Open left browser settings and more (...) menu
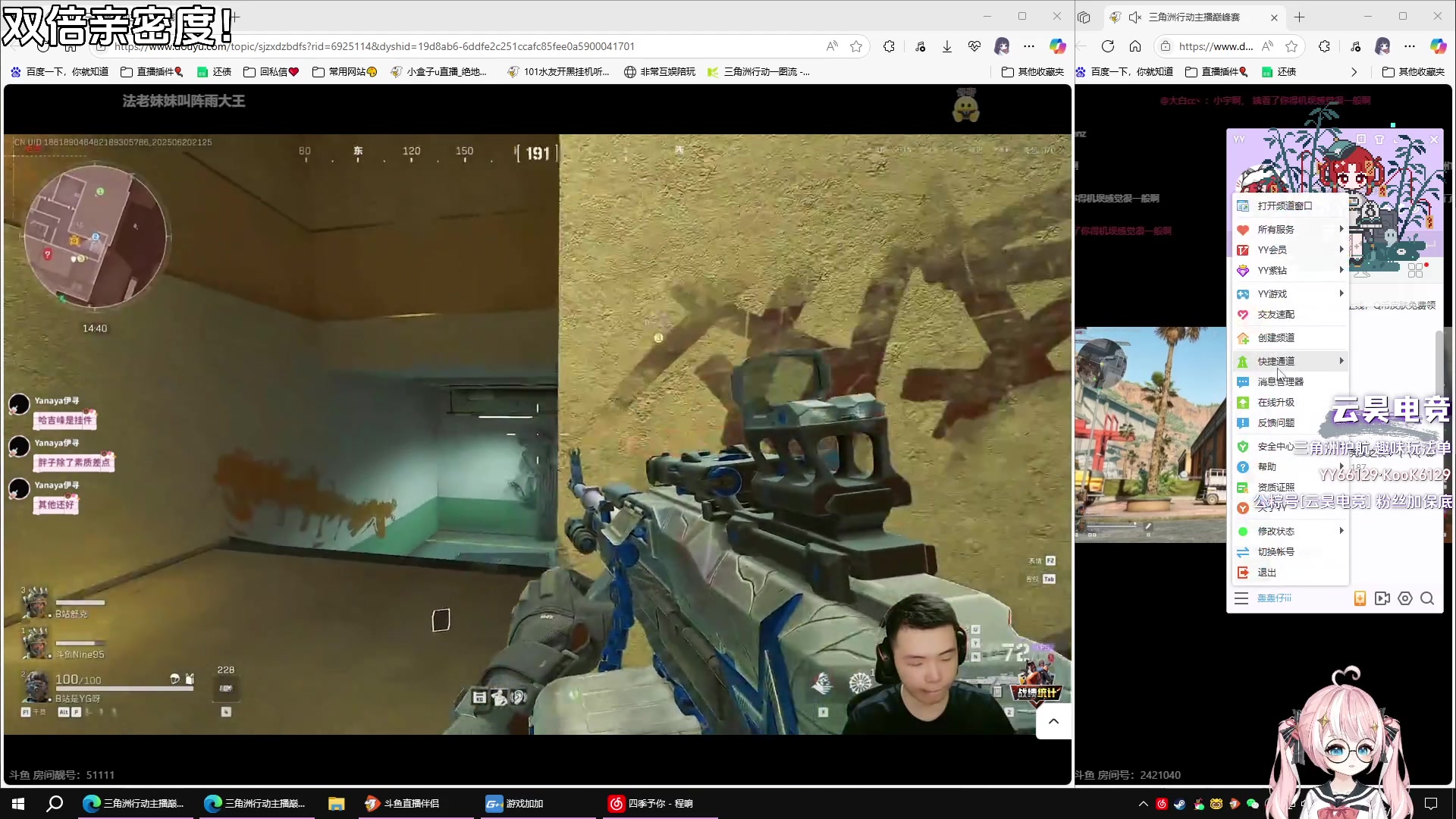 (1029, 46)
